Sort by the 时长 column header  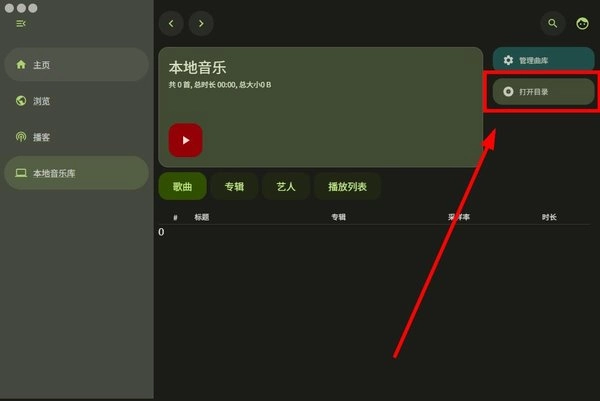point(549,217)
